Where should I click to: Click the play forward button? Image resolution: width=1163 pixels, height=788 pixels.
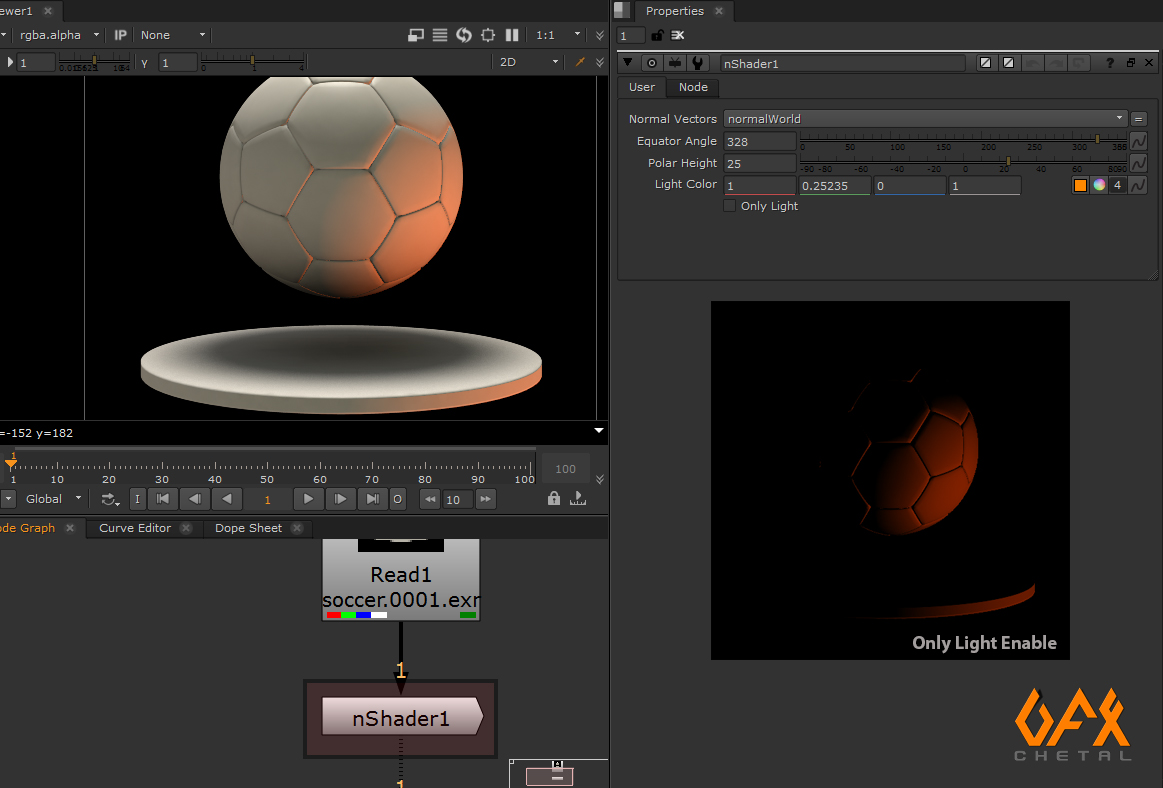(x=309, y=498)
